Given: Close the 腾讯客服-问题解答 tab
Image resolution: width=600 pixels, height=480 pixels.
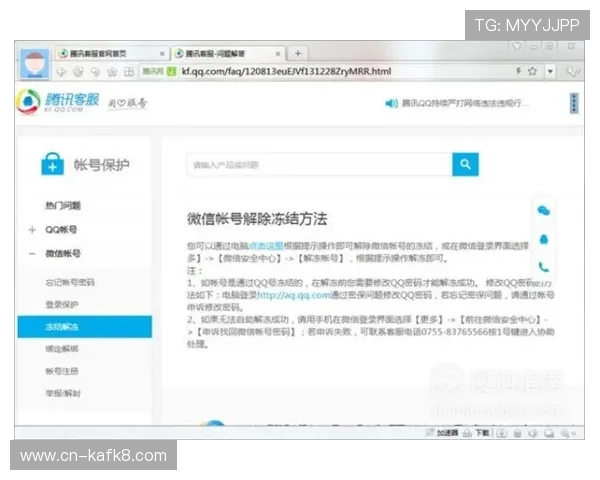Looking at the screenshot, I should click(278, 54).
